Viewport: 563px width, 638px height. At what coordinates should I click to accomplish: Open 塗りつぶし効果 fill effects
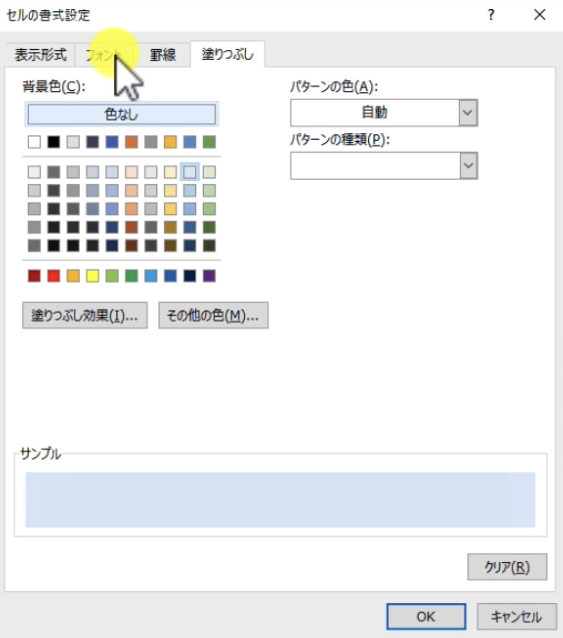[85, 315]
